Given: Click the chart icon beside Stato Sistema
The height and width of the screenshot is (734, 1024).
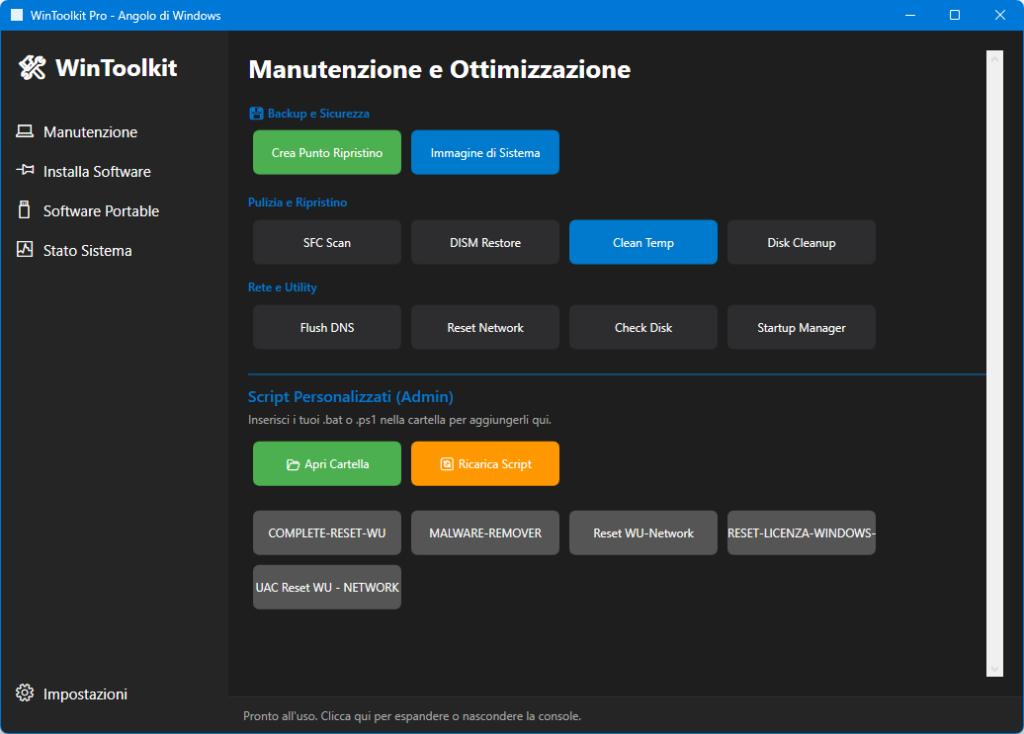Looking at the screenshot, I should coord(25,249).
